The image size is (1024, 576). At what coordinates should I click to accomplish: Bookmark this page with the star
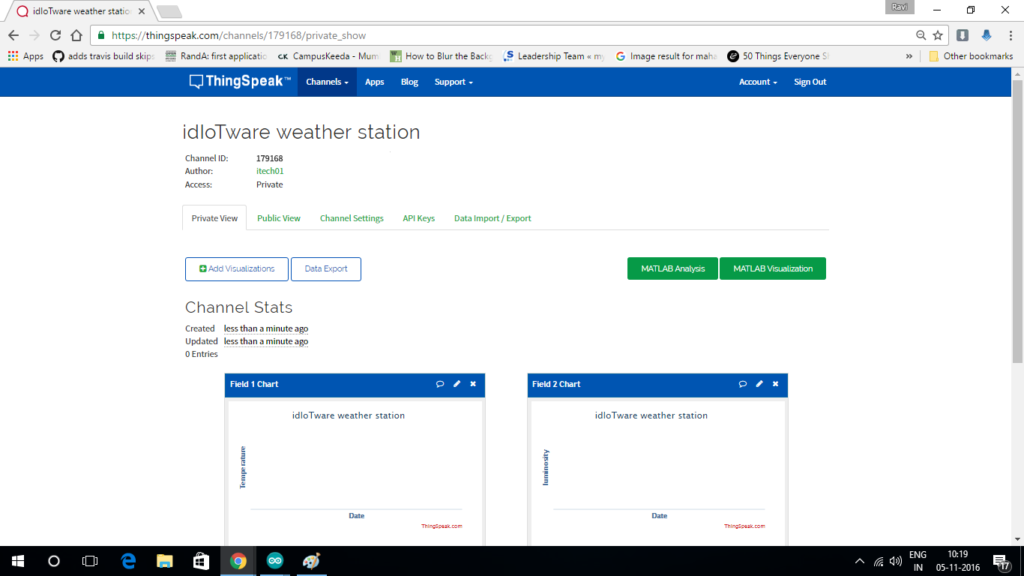point(938,35)
